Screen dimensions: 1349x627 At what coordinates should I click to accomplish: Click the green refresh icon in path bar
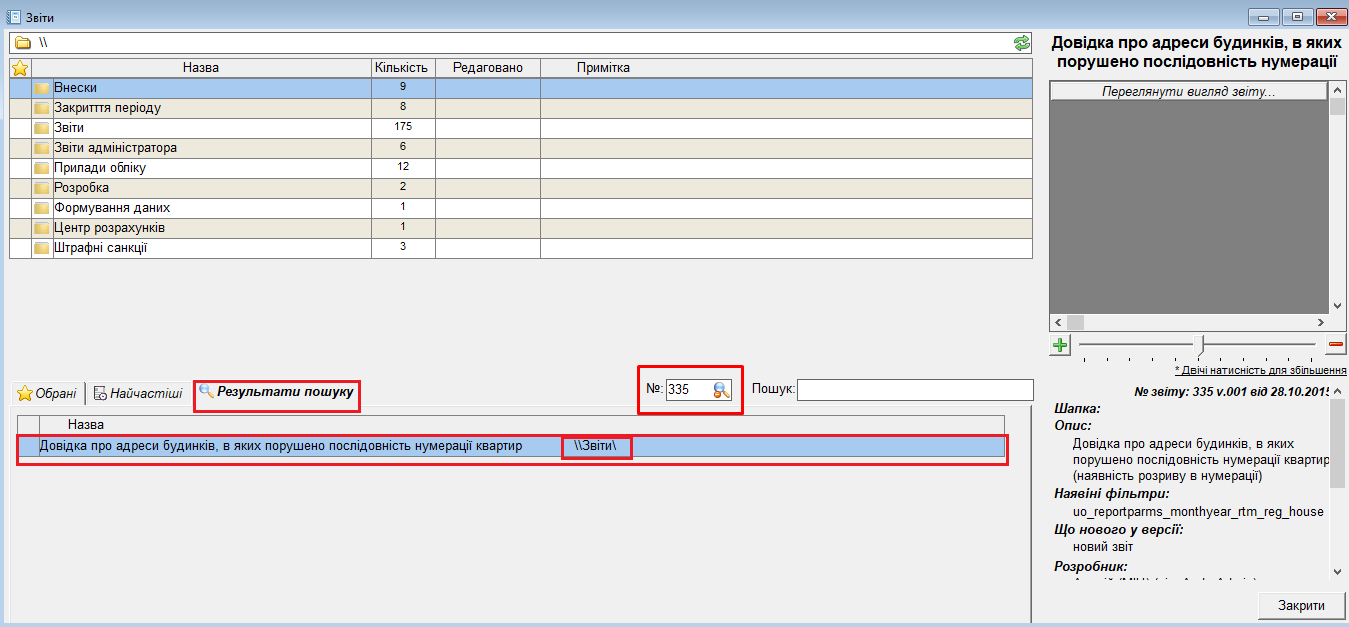coord(1021,43)
